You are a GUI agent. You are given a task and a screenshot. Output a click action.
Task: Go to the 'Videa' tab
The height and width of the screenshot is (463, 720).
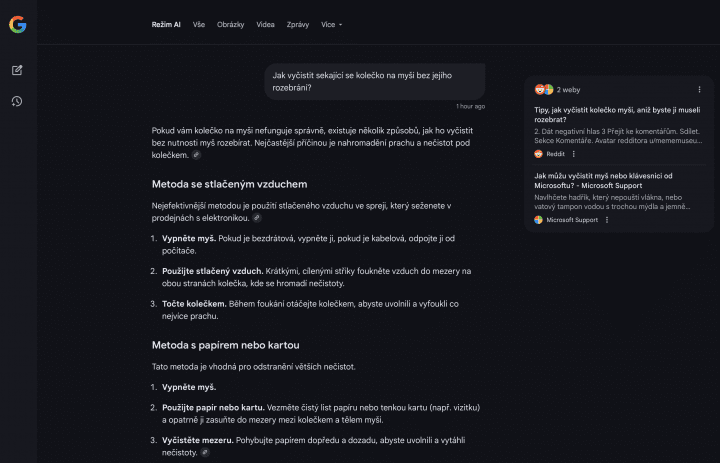(265, 24)
